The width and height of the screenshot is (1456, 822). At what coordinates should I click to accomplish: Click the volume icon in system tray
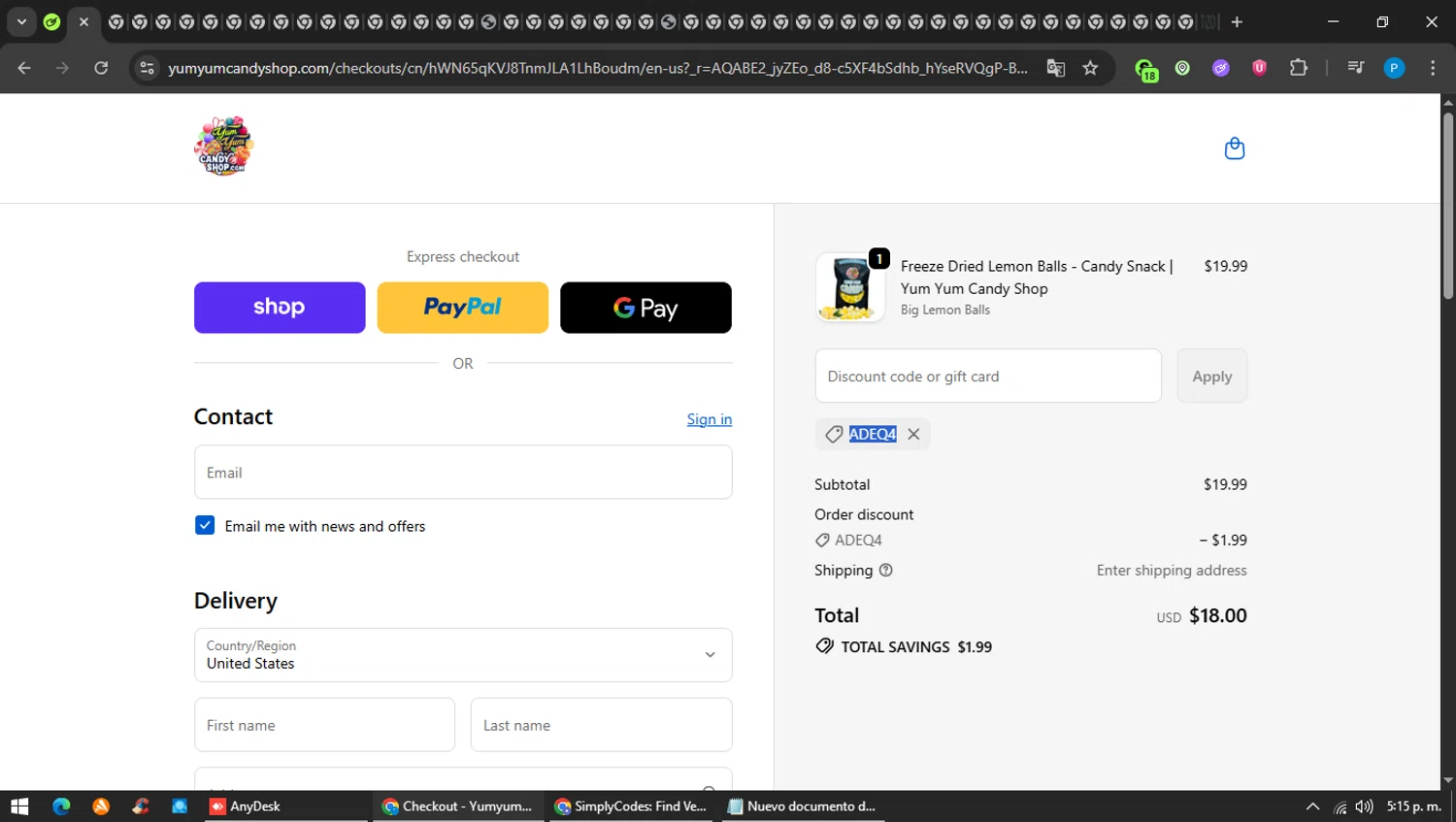[1365, 806]
